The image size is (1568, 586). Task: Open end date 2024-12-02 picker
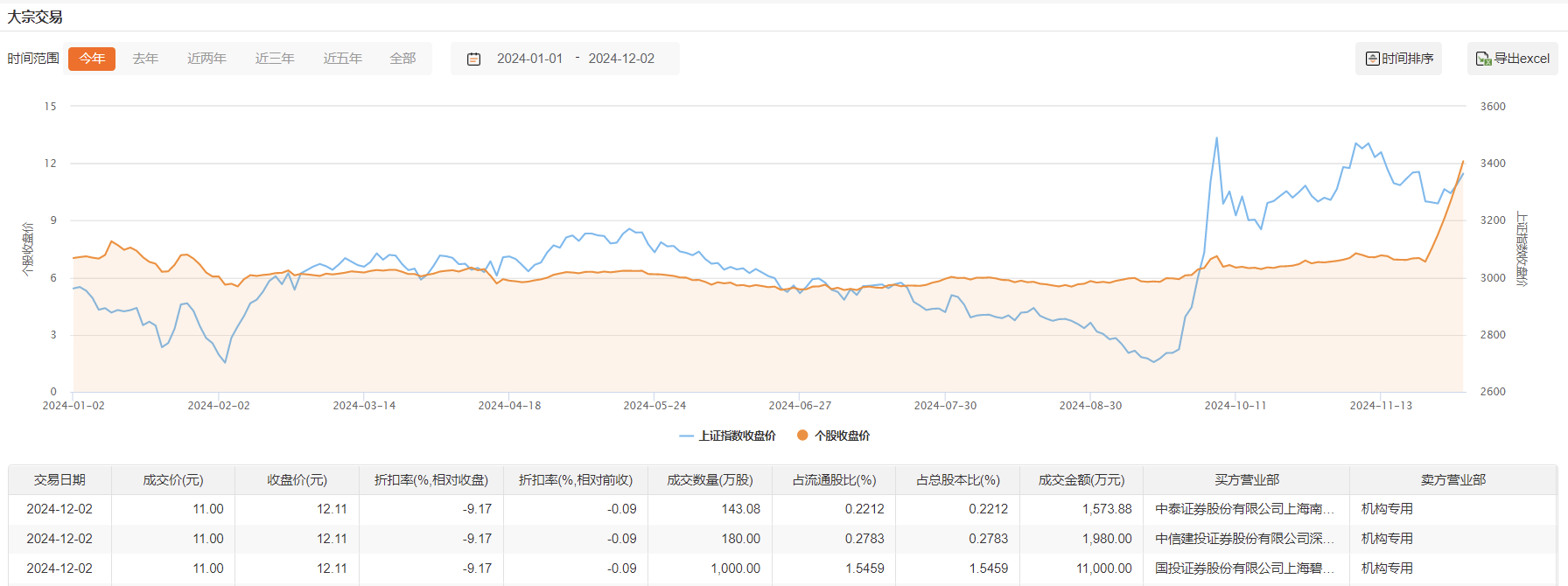pos(621,59)
